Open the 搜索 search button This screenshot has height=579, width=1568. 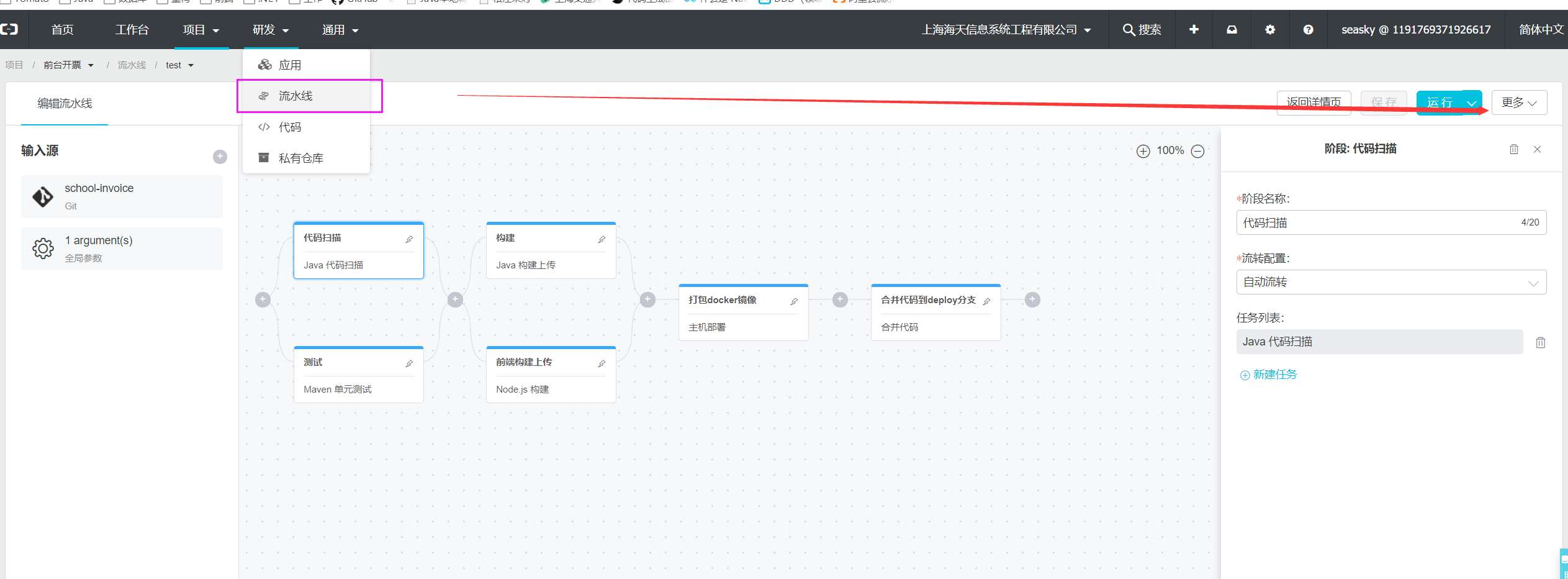[x=1142, y=30]
